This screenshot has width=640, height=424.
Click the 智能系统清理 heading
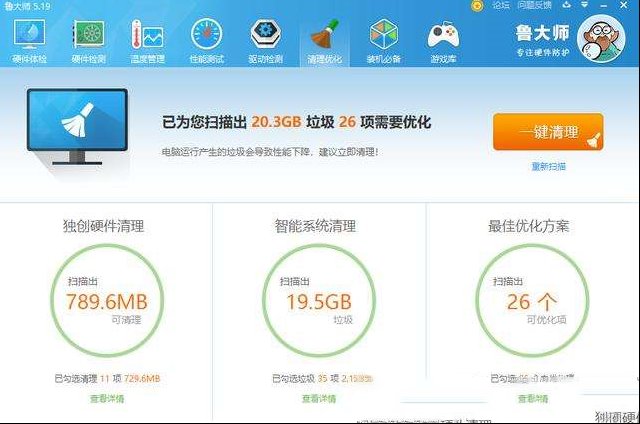[315, 226]
